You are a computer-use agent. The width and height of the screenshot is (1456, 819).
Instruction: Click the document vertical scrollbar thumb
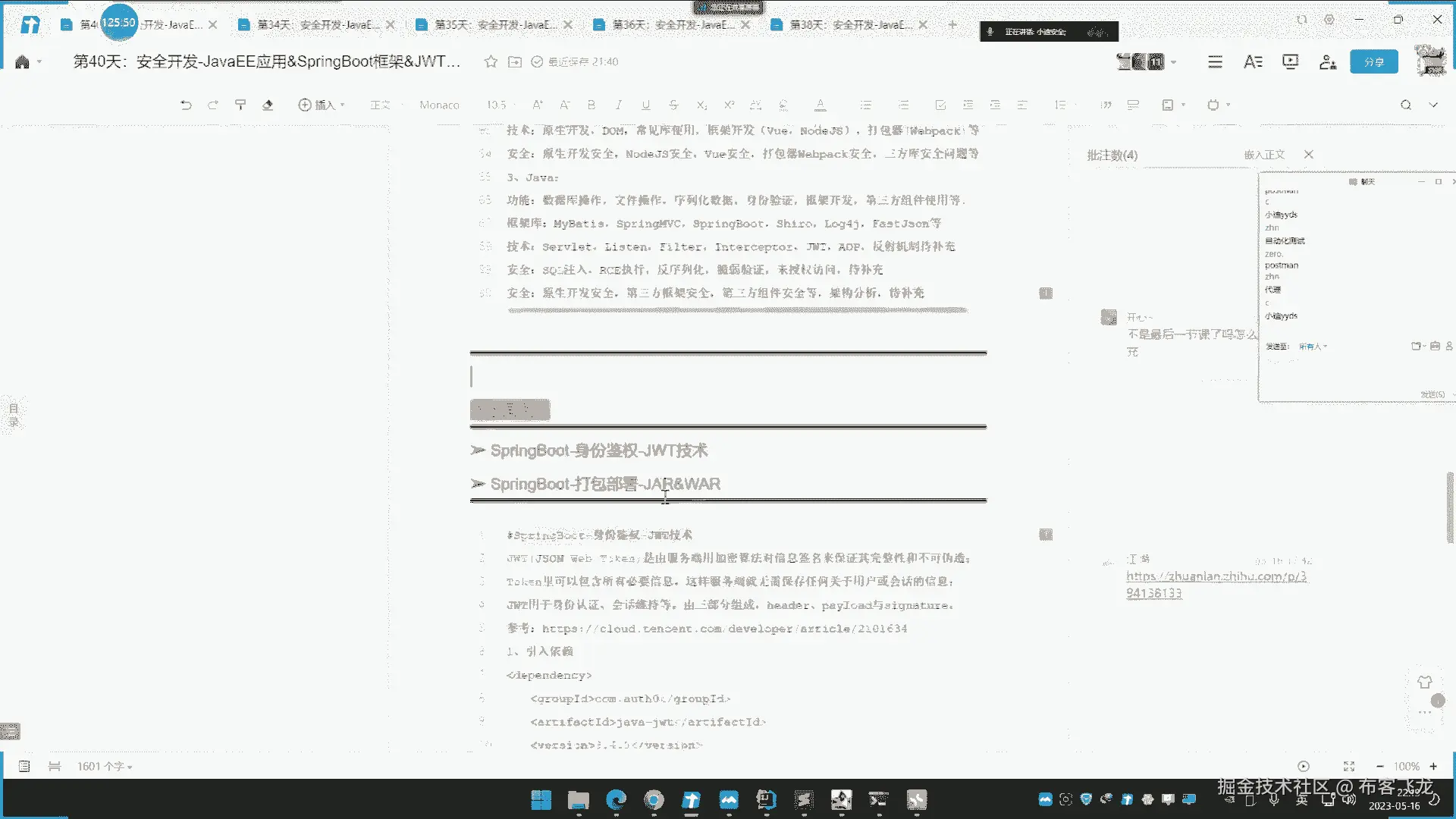[x=1450, y=507]
